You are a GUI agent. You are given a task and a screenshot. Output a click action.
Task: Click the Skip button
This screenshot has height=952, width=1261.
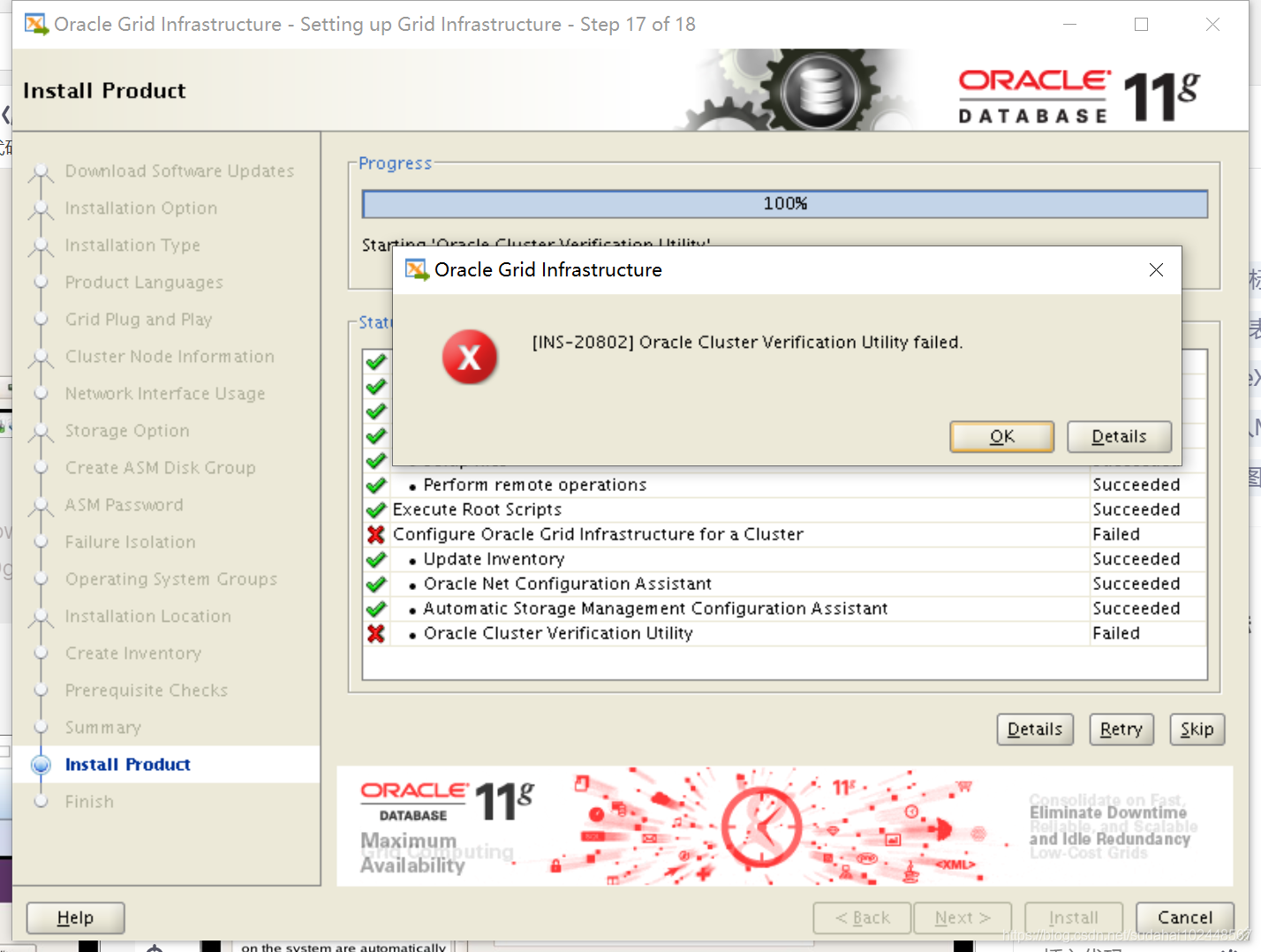[x=1197, y=729]
